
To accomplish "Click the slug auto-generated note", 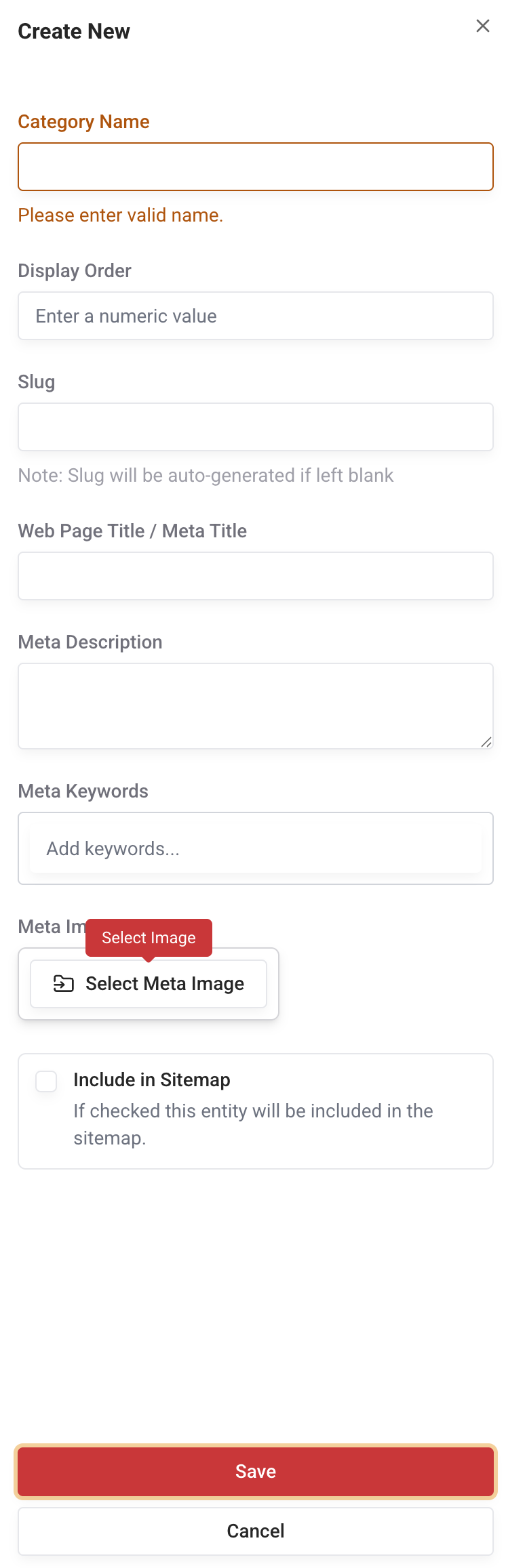I will (205, 475).
